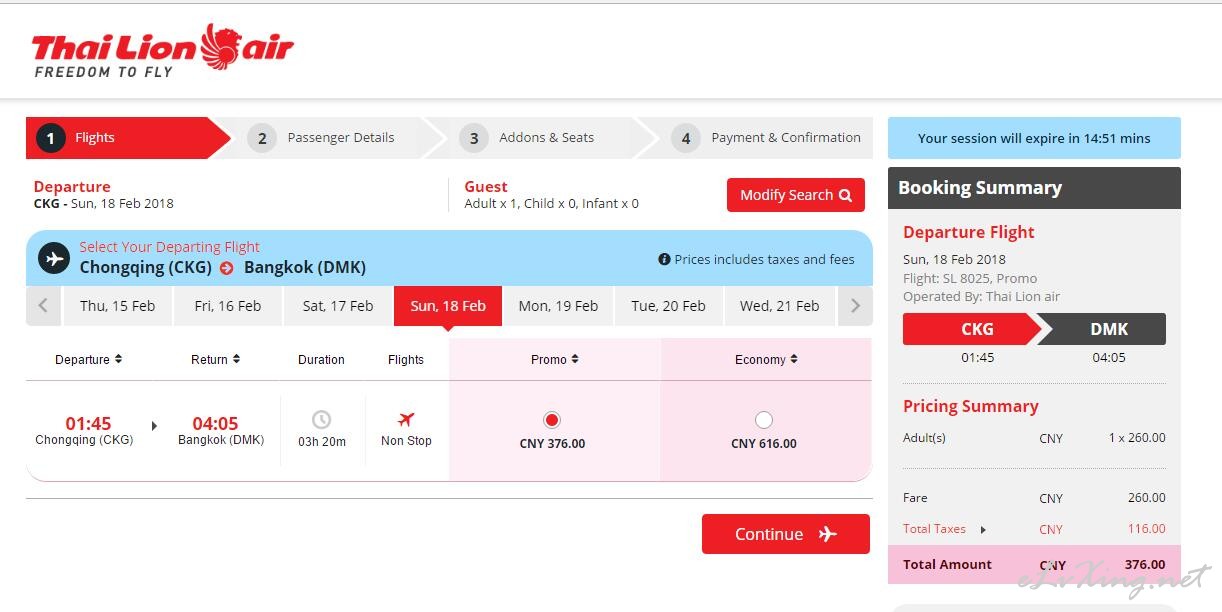The width and height of the screenshot is (1222, 612).
Task: Click Operated By: Thai Lion air text
Action: (x=981, y=296)
